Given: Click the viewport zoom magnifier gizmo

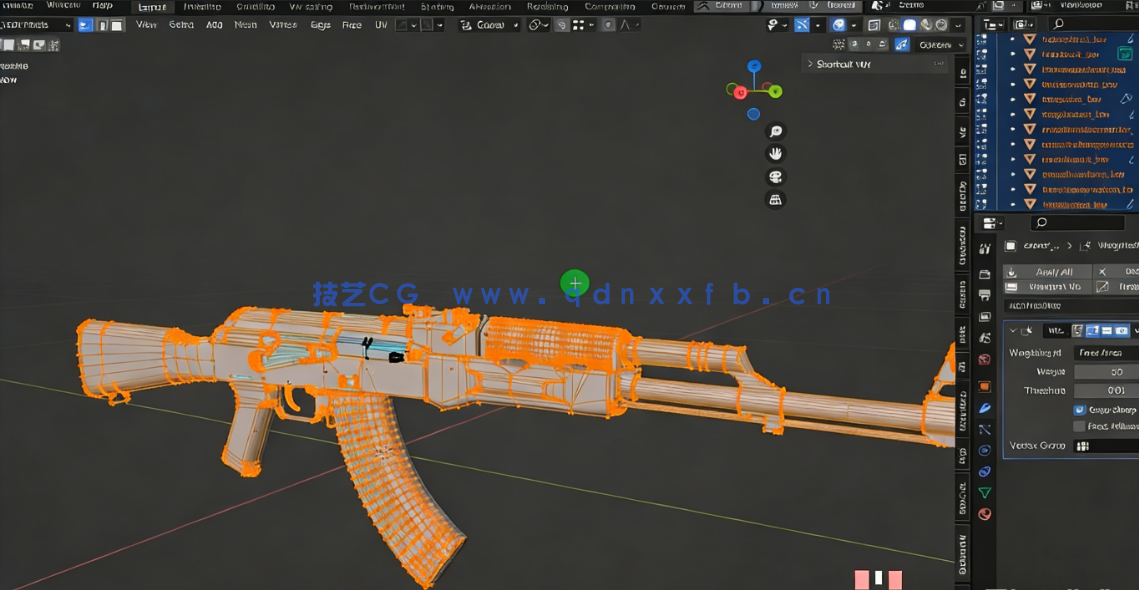Looking at the screenshot, I should click(x=777, y=131).
